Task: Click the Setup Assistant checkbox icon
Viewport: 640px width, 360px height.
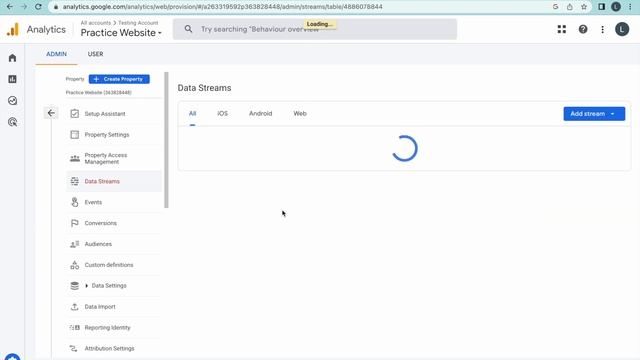Action: 75,113
